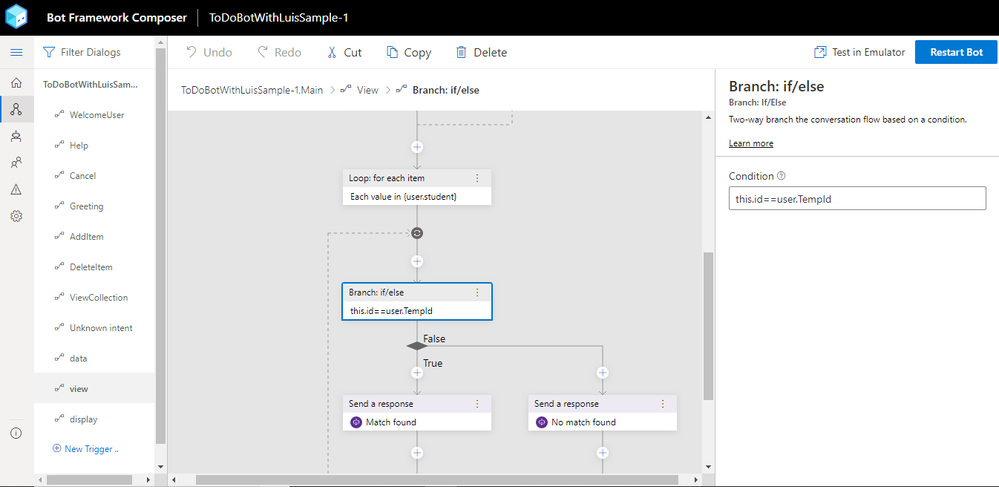Click the Restart Bot button
This screenshot has width=999, height=487.
tap(956, 52)
